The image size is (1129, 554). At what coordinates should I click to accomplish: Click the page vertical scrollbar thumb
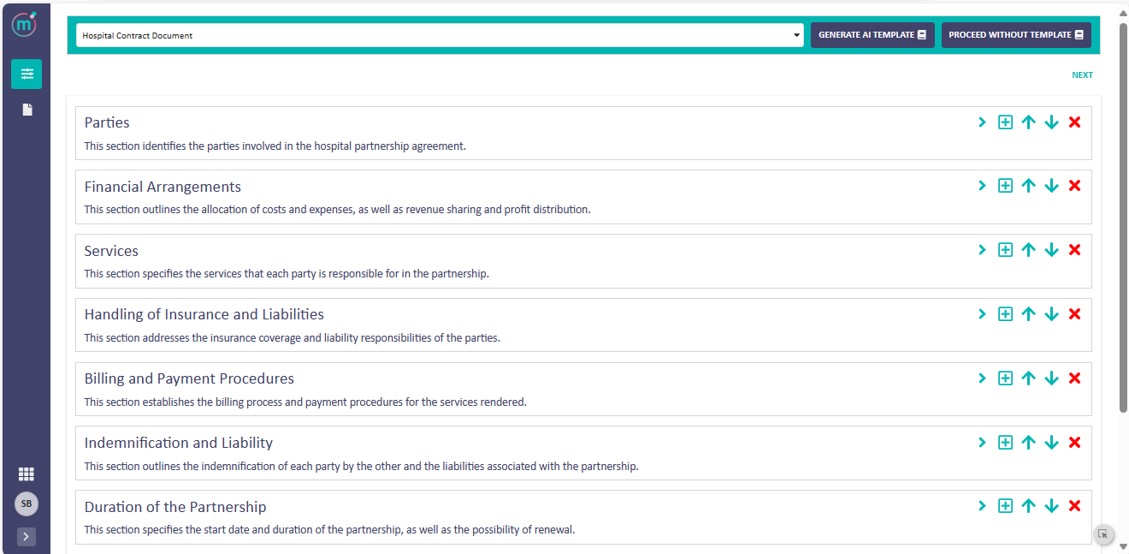[1123, 216]
